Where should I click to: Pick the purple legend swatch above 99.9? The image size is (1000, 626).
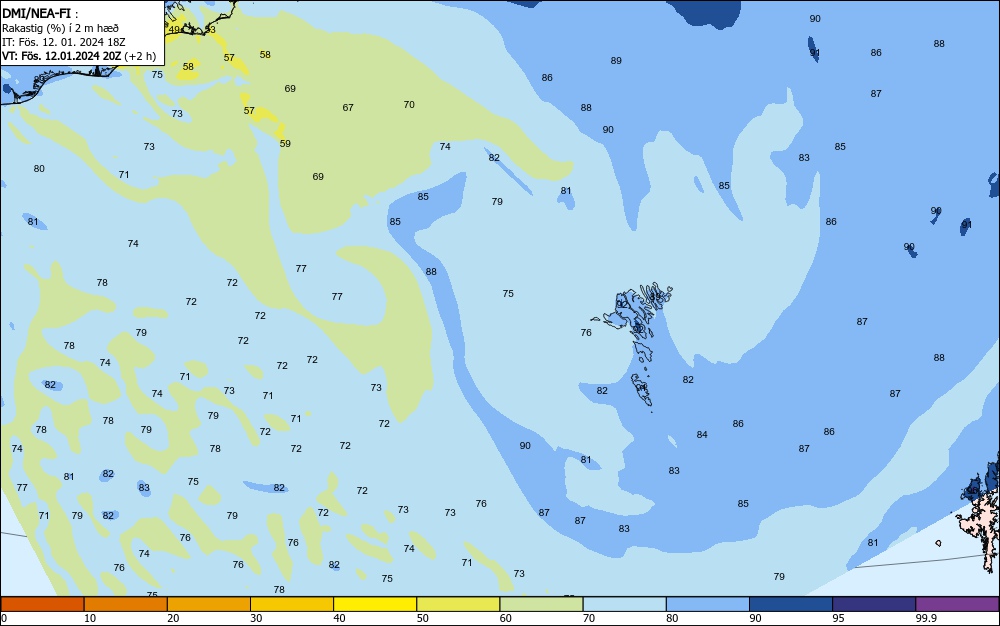click(957, 604)
